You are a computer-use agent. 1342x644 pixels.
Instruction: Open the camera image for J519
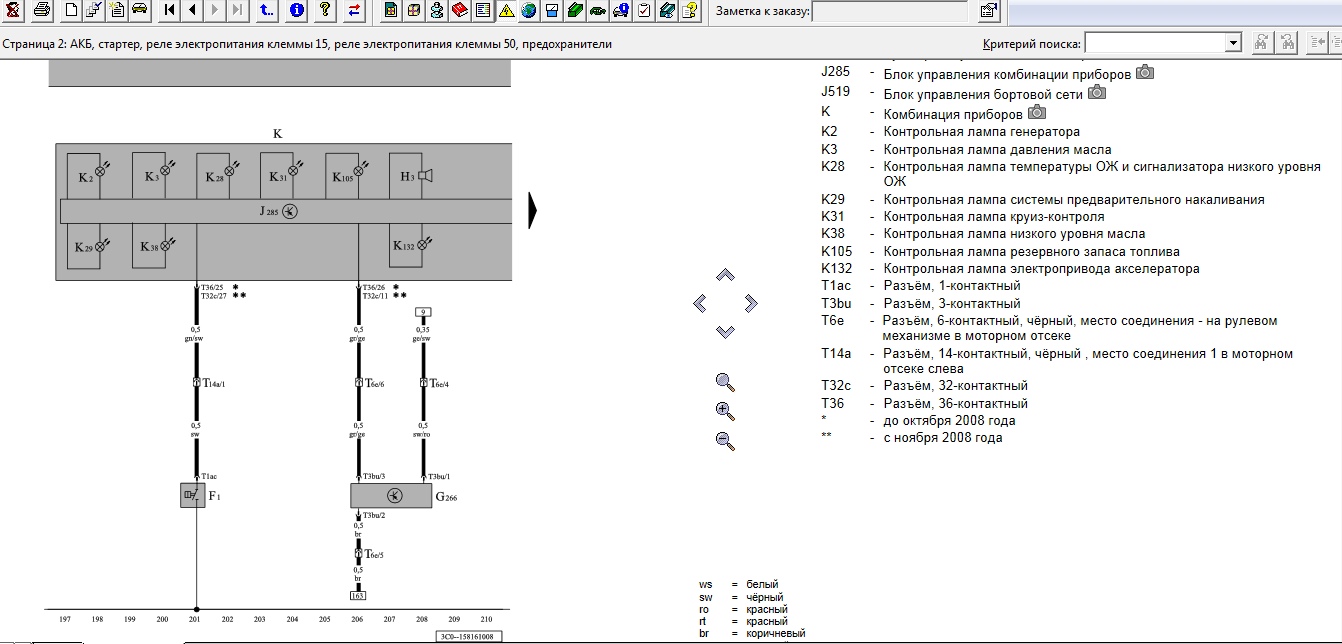[1097, 92]
